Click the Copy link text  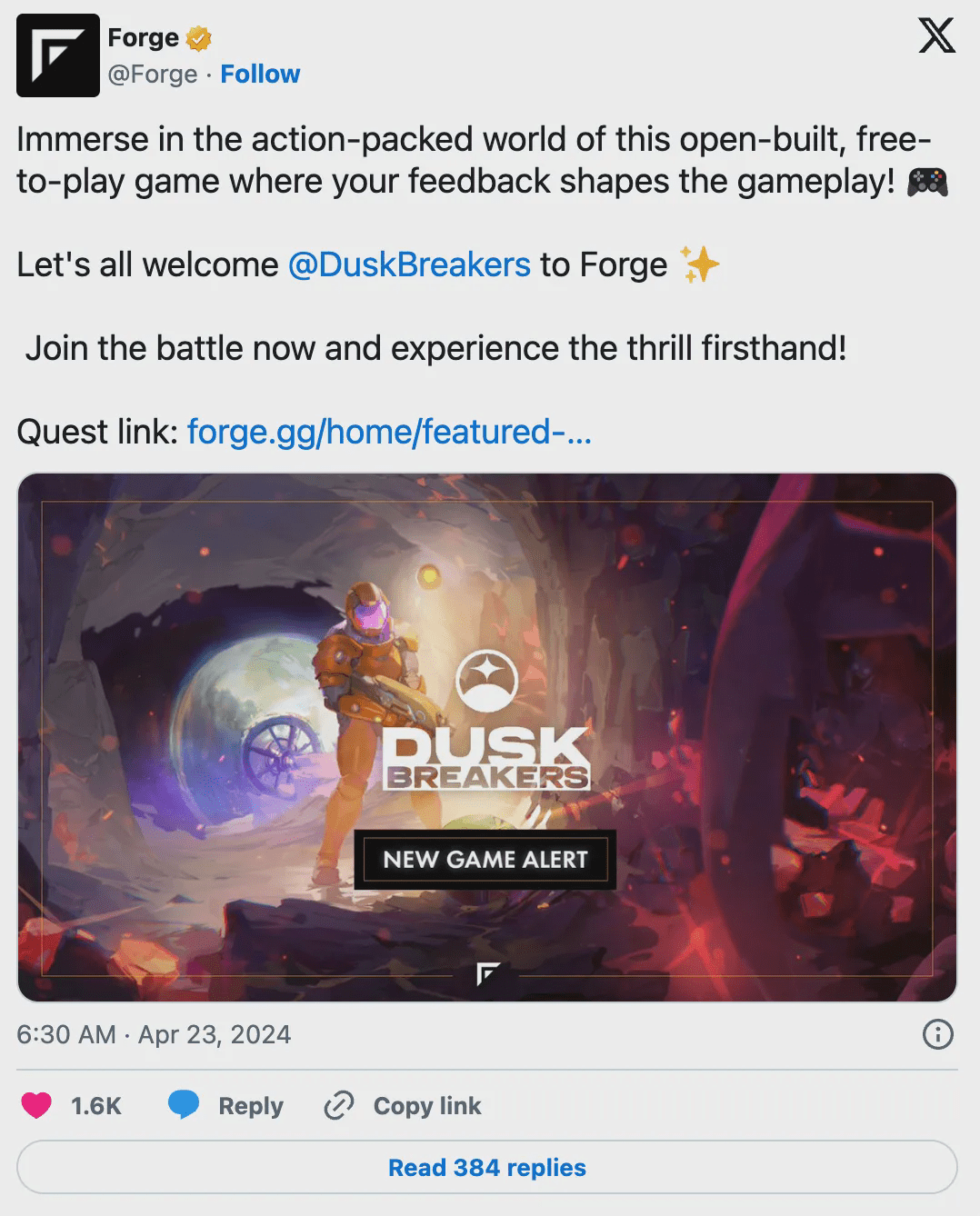pos(427,1106)
